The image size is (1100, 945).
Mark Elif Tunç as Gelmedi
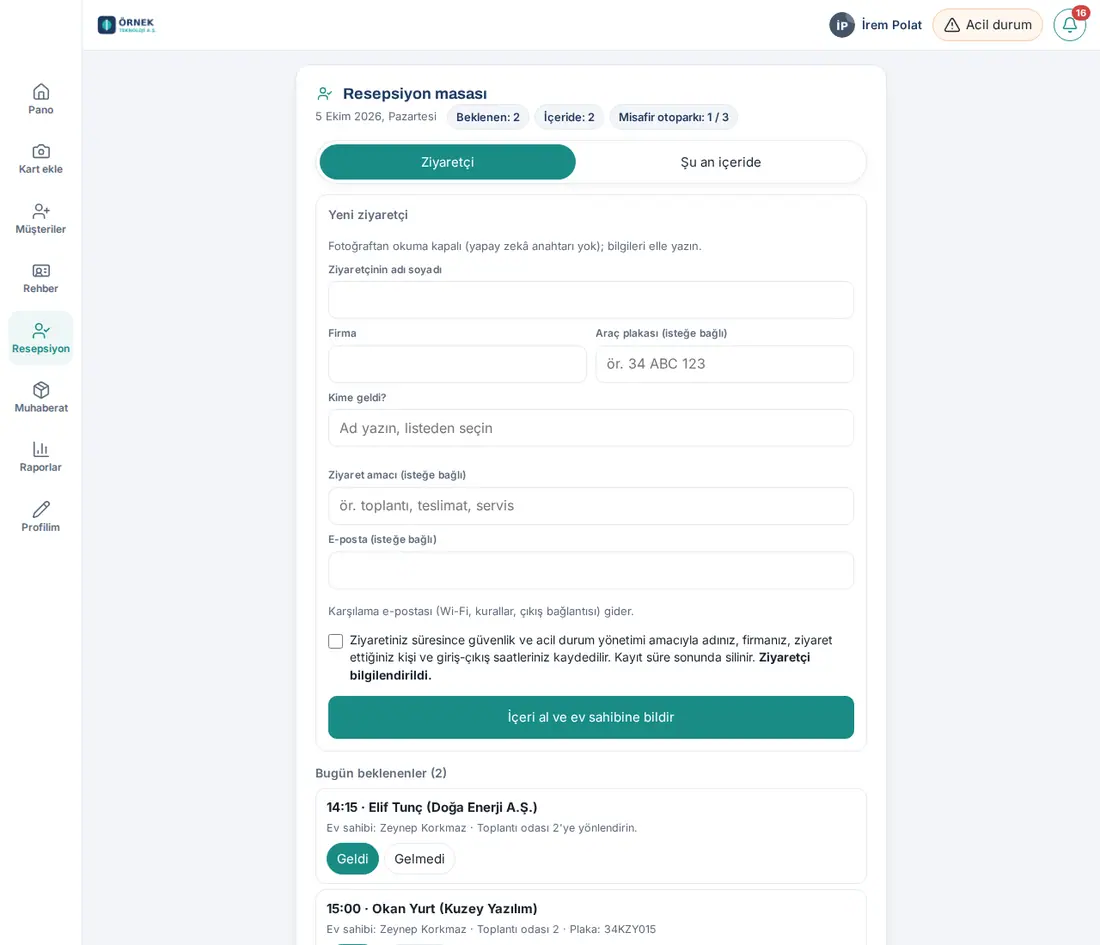pos(420,859)
